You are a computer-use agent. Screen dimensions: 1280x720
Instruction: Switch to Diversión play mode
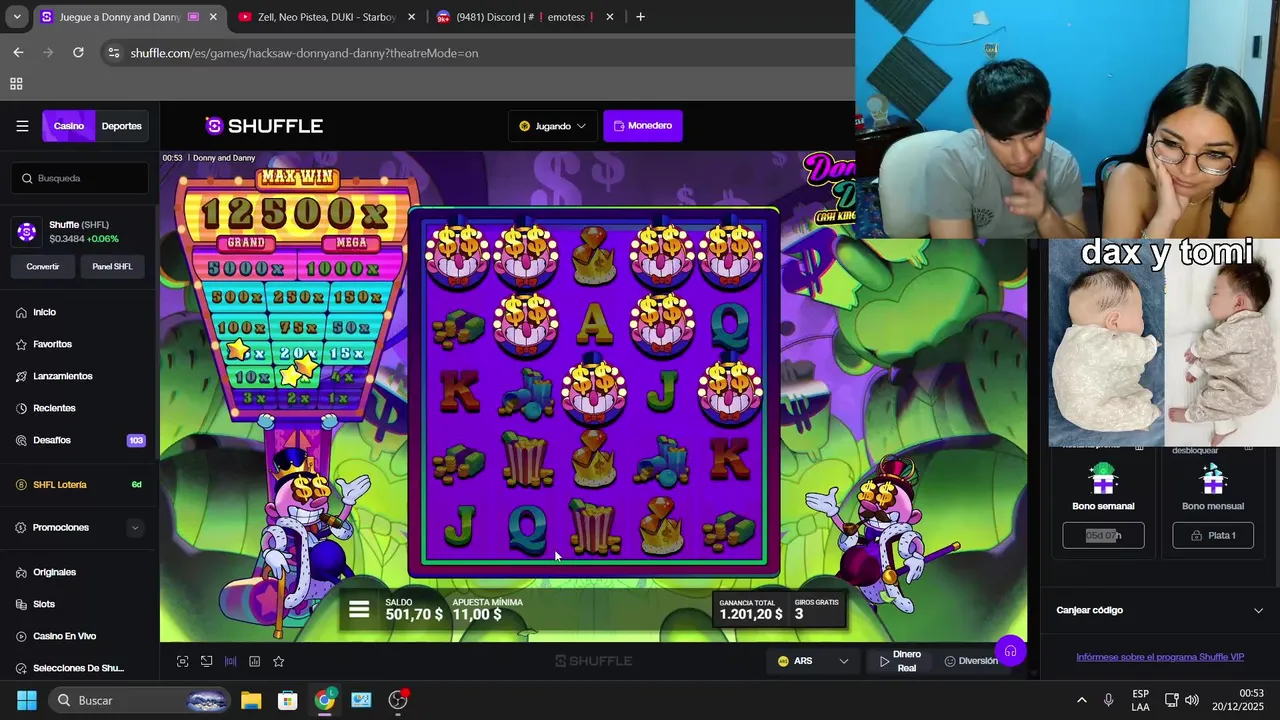pyautogui.click(x=971, y=661)
